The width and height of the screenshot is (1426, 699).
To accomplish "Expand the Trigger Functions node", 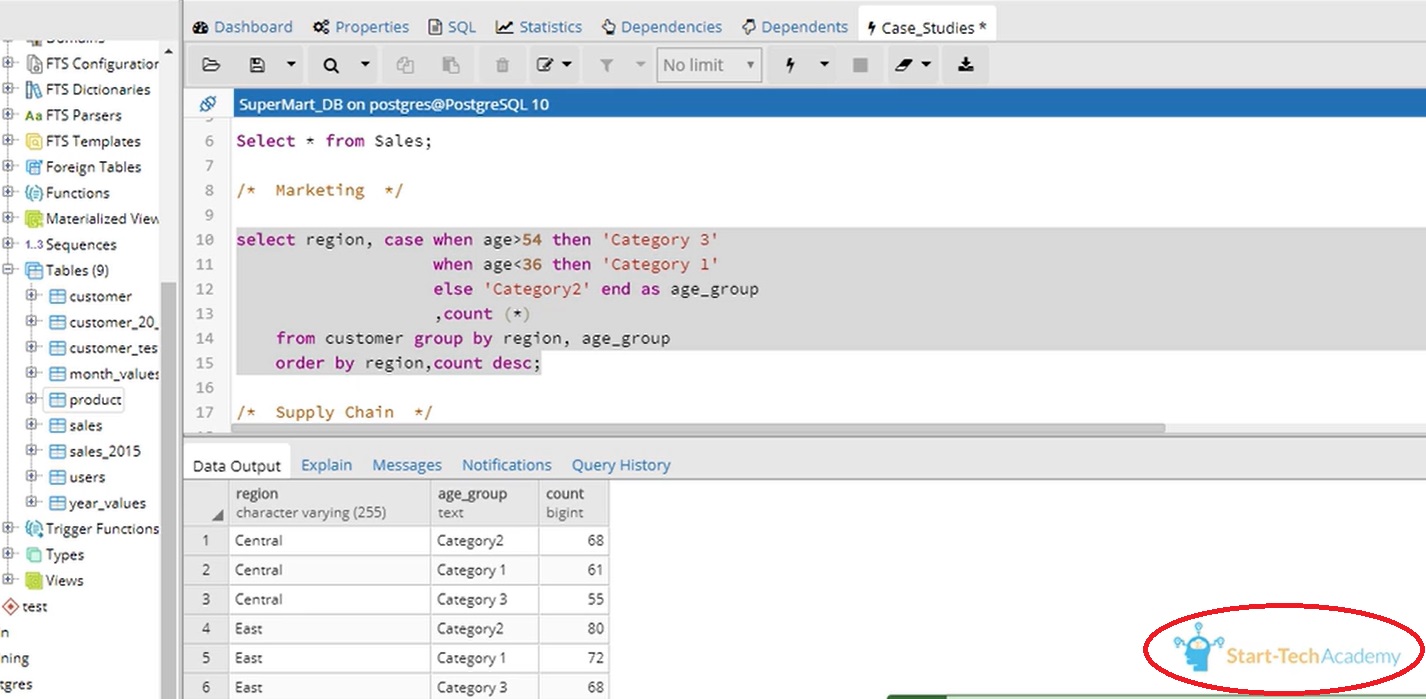I will tap(9, 528).
